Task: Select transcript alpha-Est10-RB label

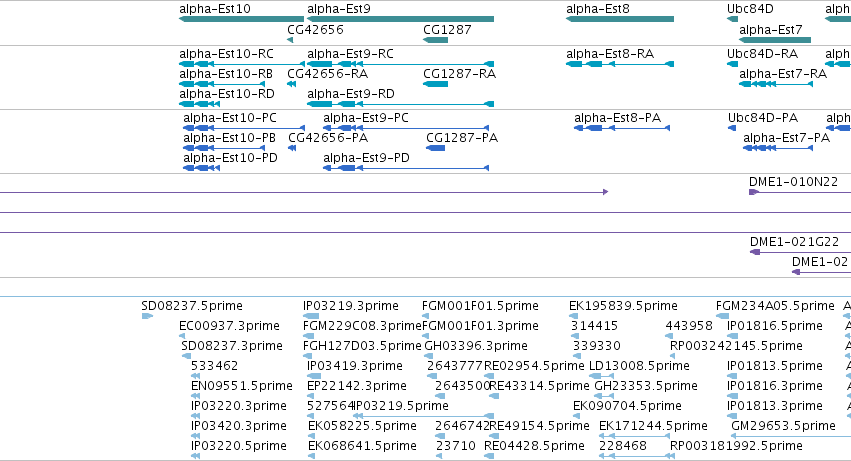Action: point(226,74)
